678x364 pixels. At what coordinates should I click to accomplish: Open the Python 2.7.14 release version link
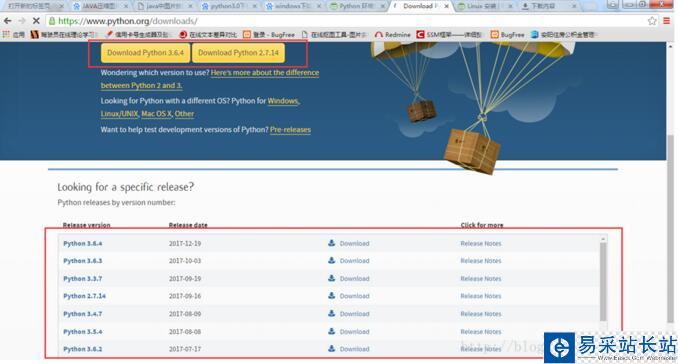click(x=84, y=296)
